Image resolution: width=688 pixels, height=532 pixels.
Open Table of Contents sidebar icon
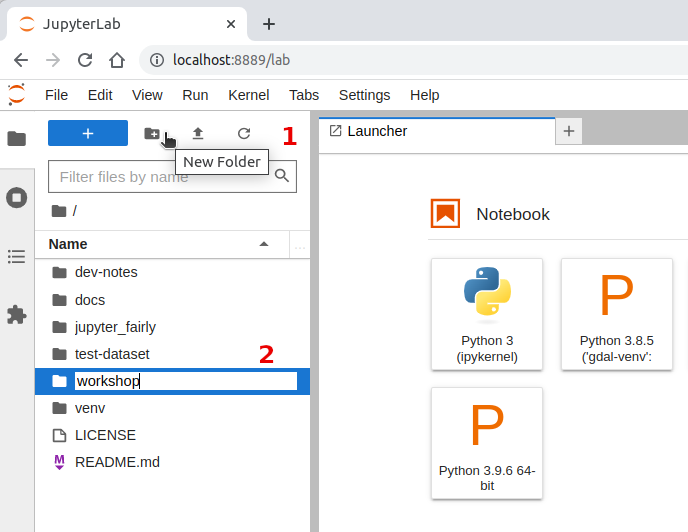[x=17, y=256]
